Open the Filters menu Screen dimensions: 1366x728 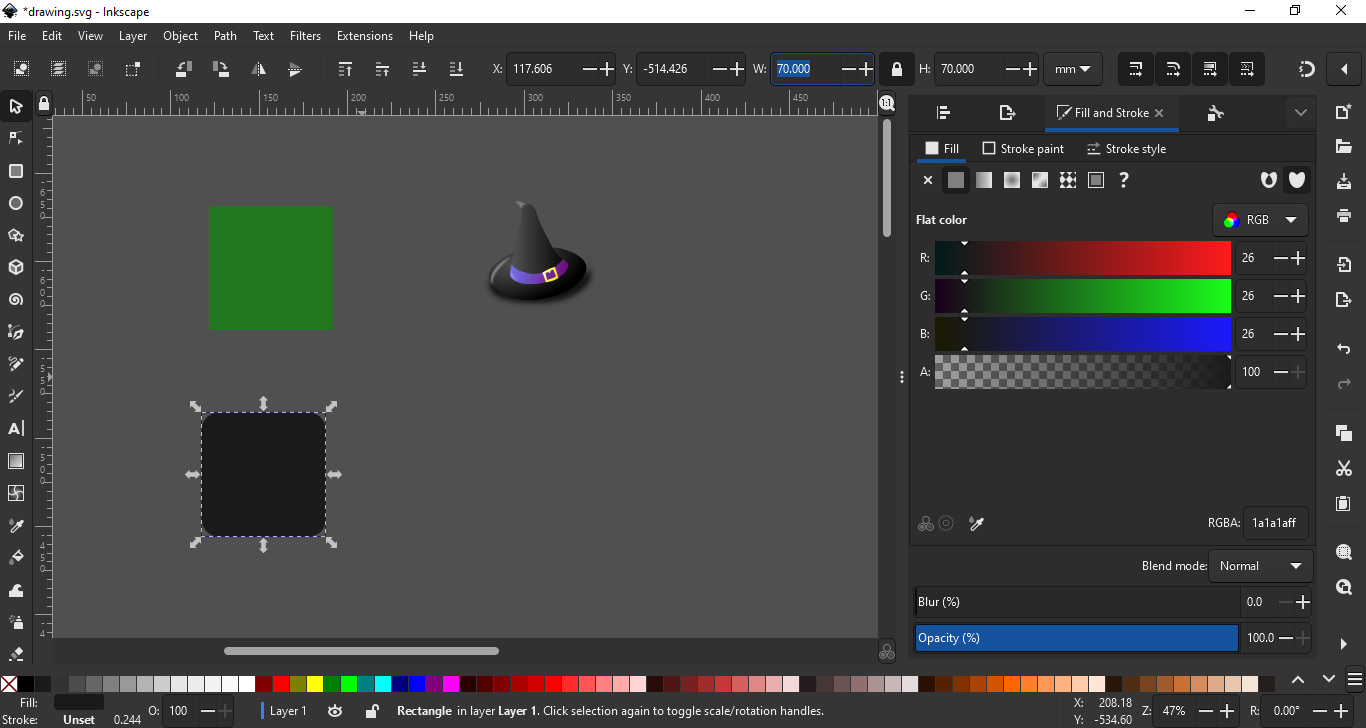[305, 36]
